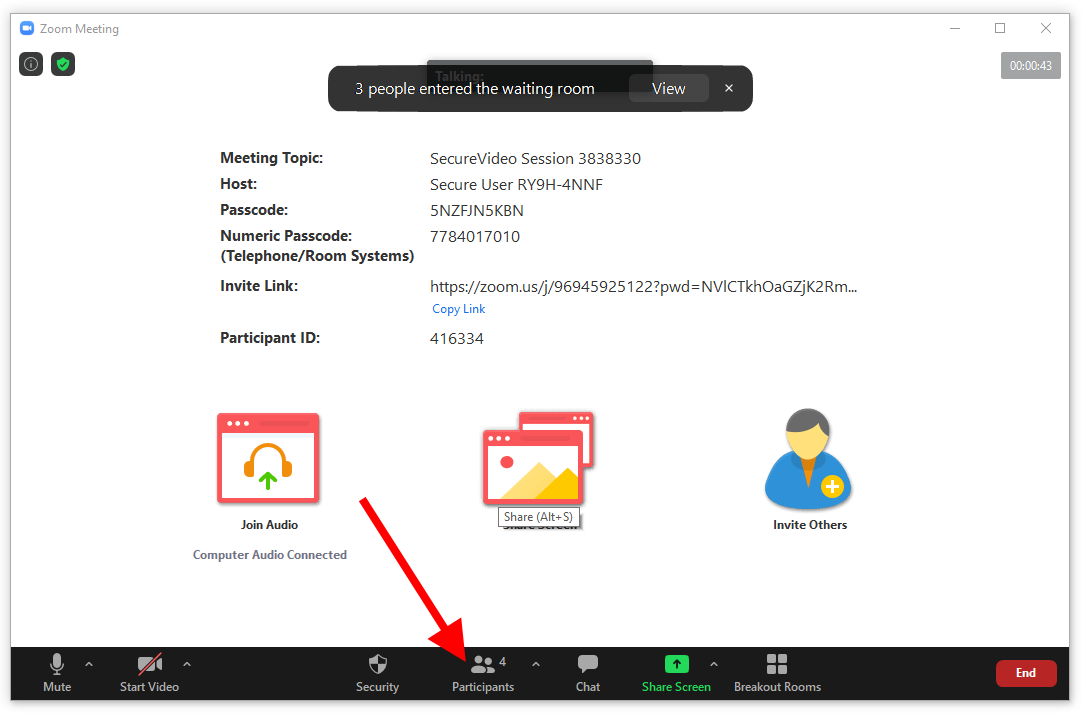Open the Participants panel
This screenshot has width=1081, height=713.
pyautogui.click(x=483, y=672)
